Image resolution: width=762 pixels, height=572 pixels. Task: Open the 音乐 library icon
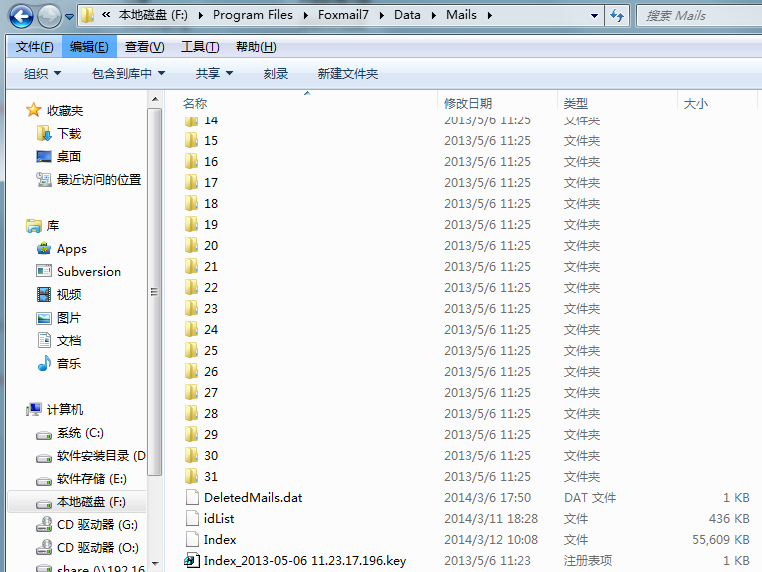(x=44, y=364)
